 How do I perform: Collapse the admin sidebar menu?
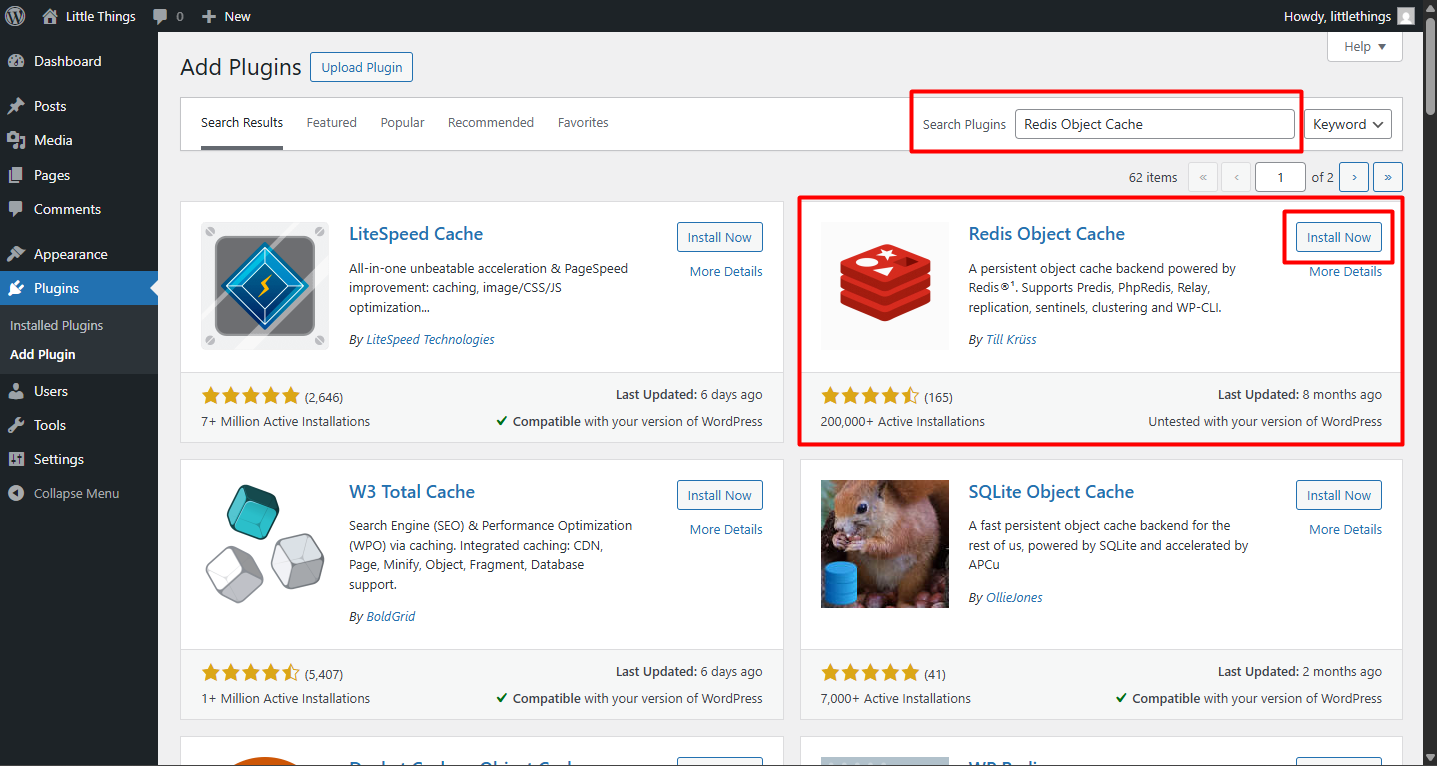point(76,493)
